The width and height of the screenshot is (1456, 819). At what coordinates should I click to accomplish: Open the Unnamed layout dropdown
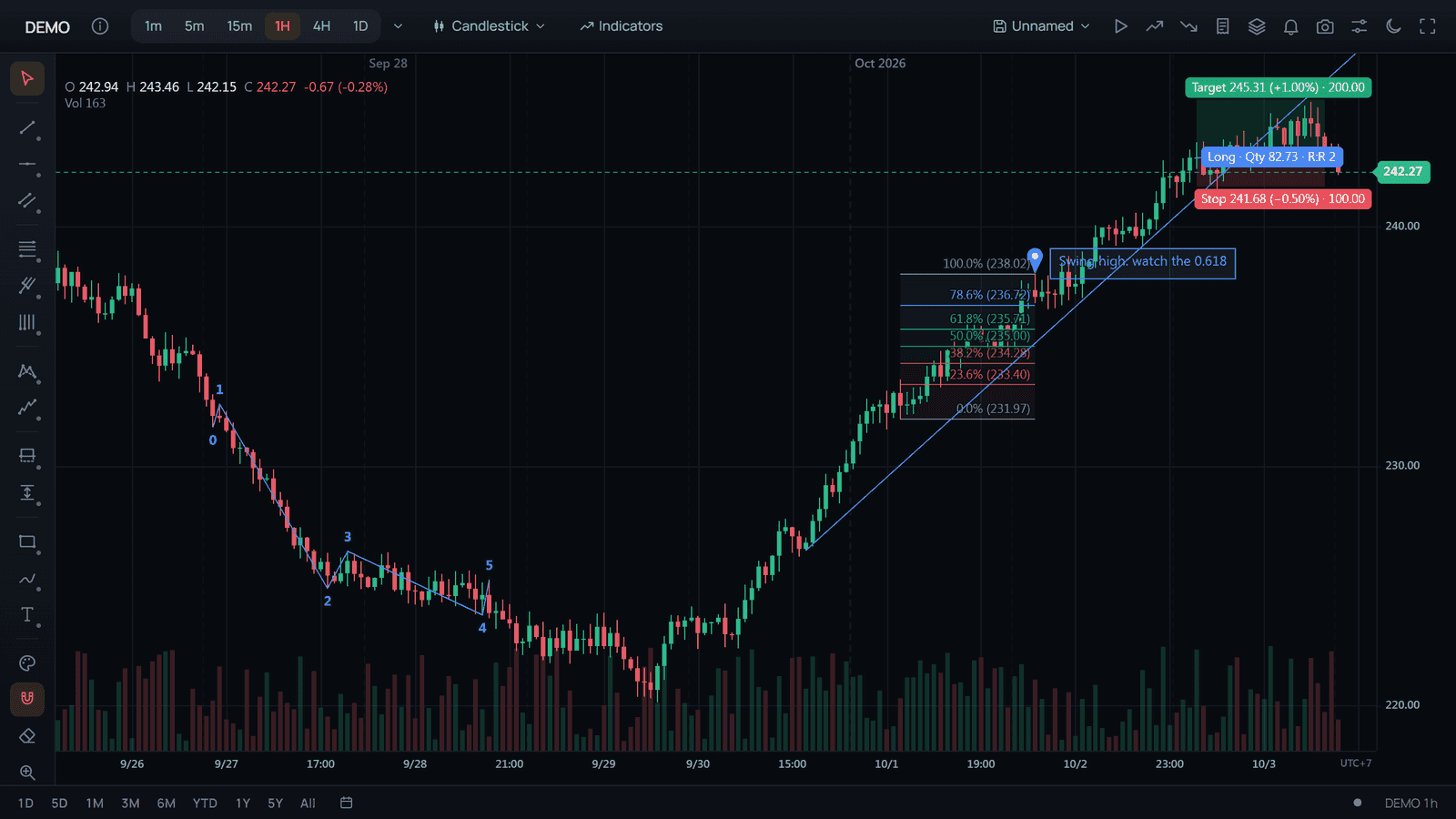coord(1041,26)
